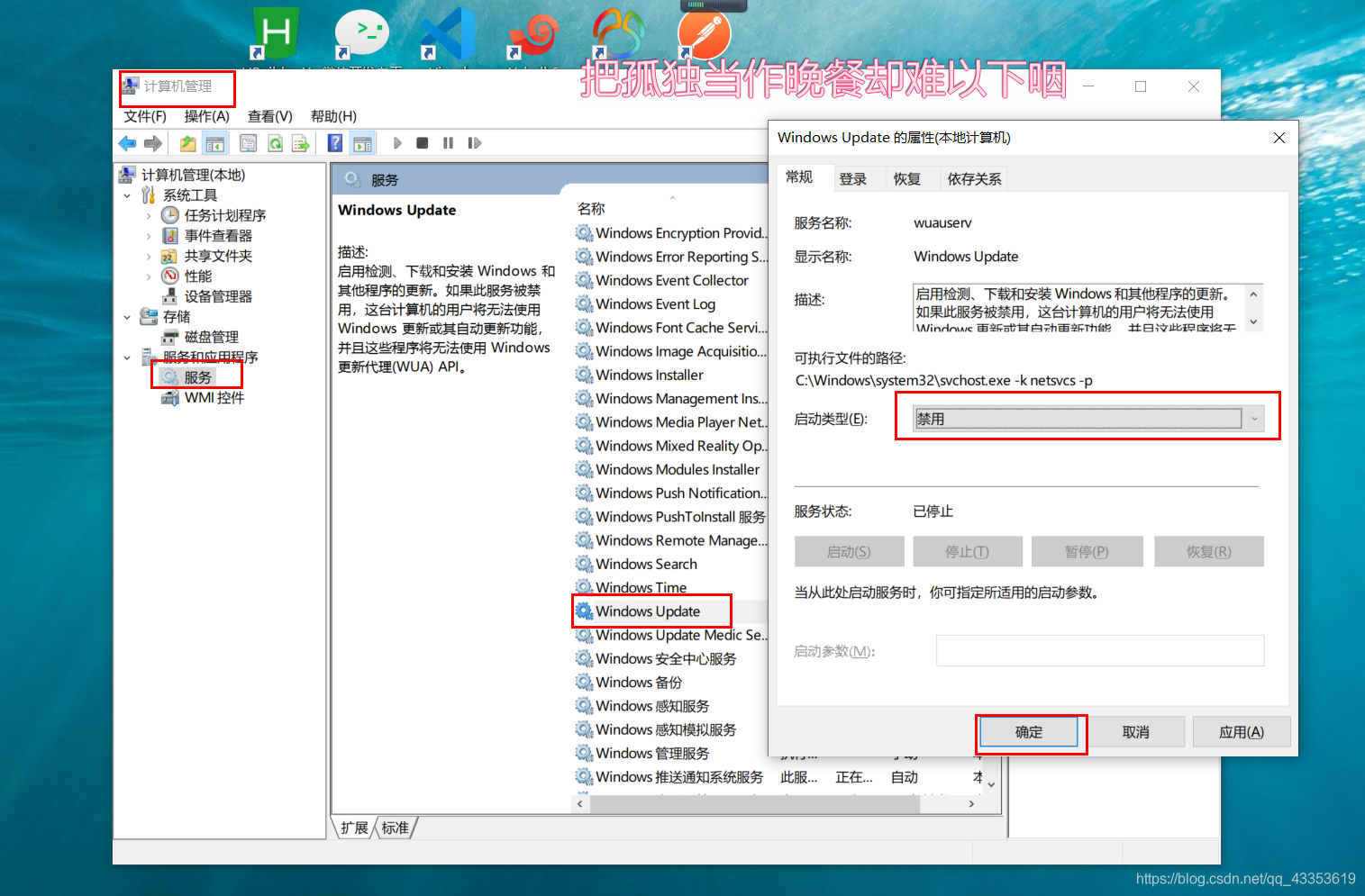Select 磁盘管理 in the tree

coord(212,337)
